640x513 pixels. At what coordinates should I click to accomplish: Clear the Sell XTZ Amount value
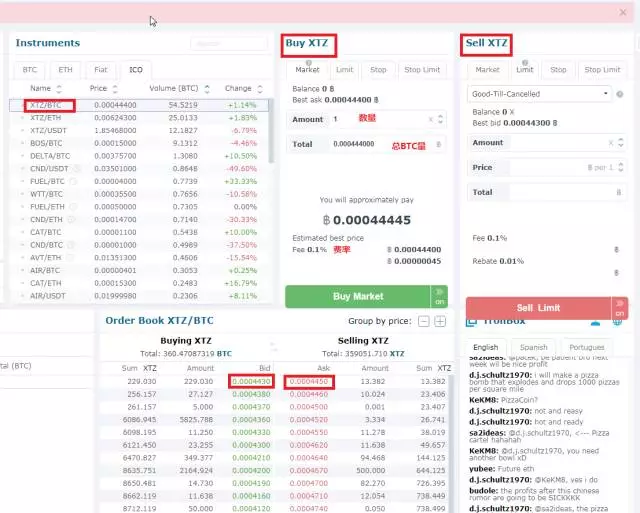point(611,143)
